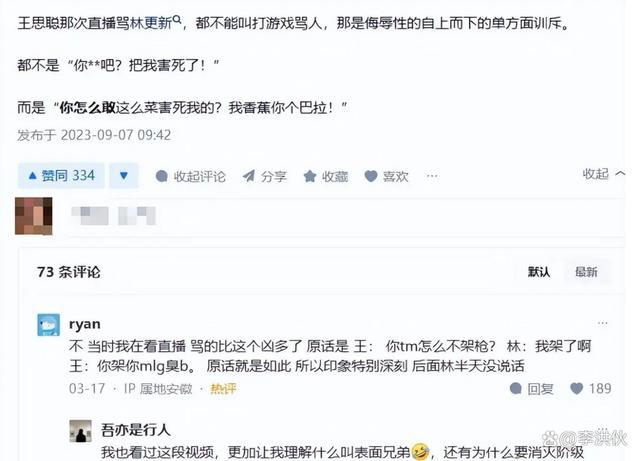Viewport: 640px width, 461px height.
Task: Click the 收藏 star icon
Action: [x=310, y=176]
